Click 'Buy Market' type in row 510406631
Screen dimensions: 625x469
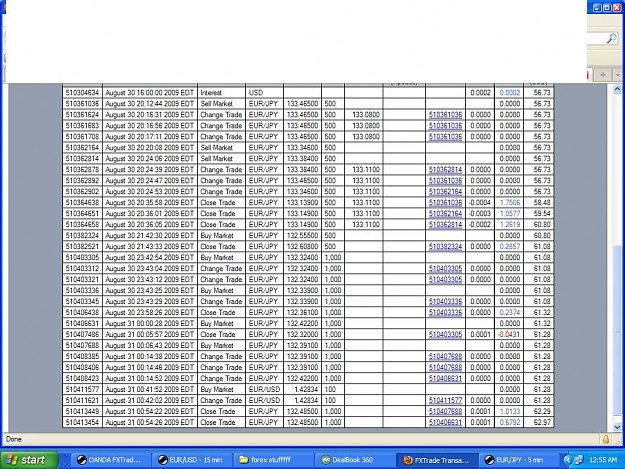[x=217, y=324]
